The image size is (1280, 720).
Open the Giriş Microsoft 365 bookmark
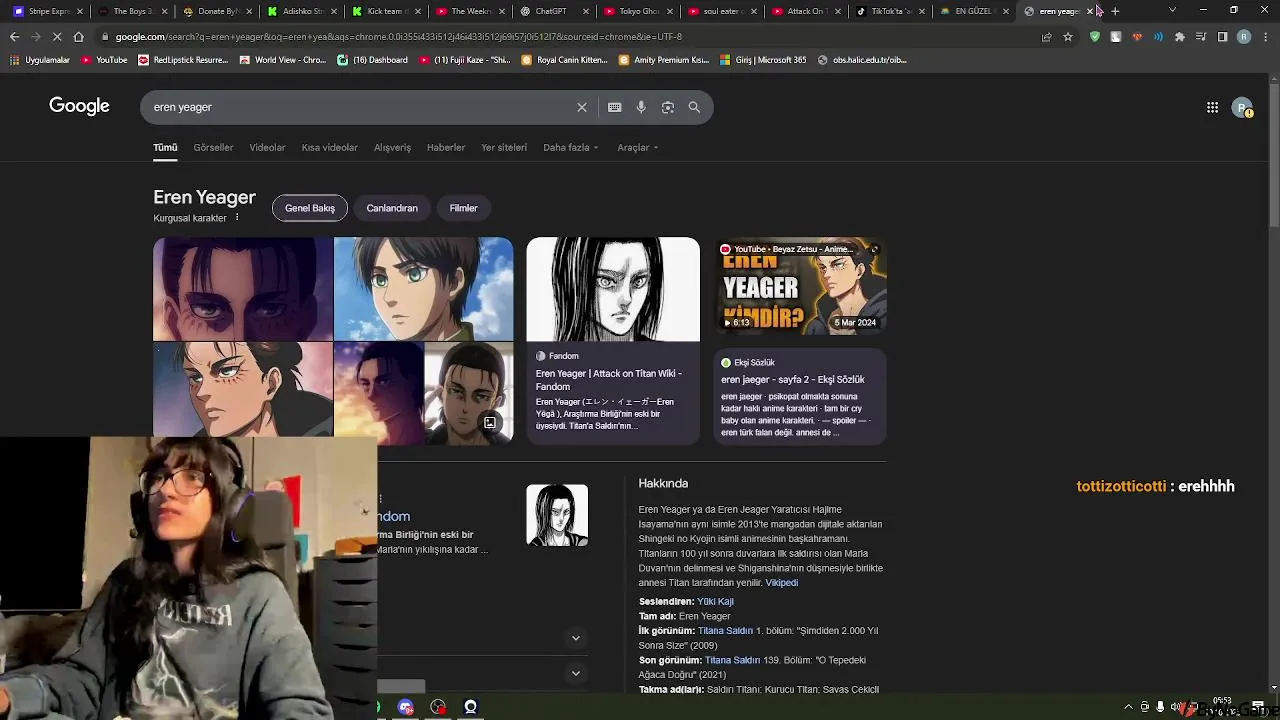pyautogui.click(x=764, y=60)
